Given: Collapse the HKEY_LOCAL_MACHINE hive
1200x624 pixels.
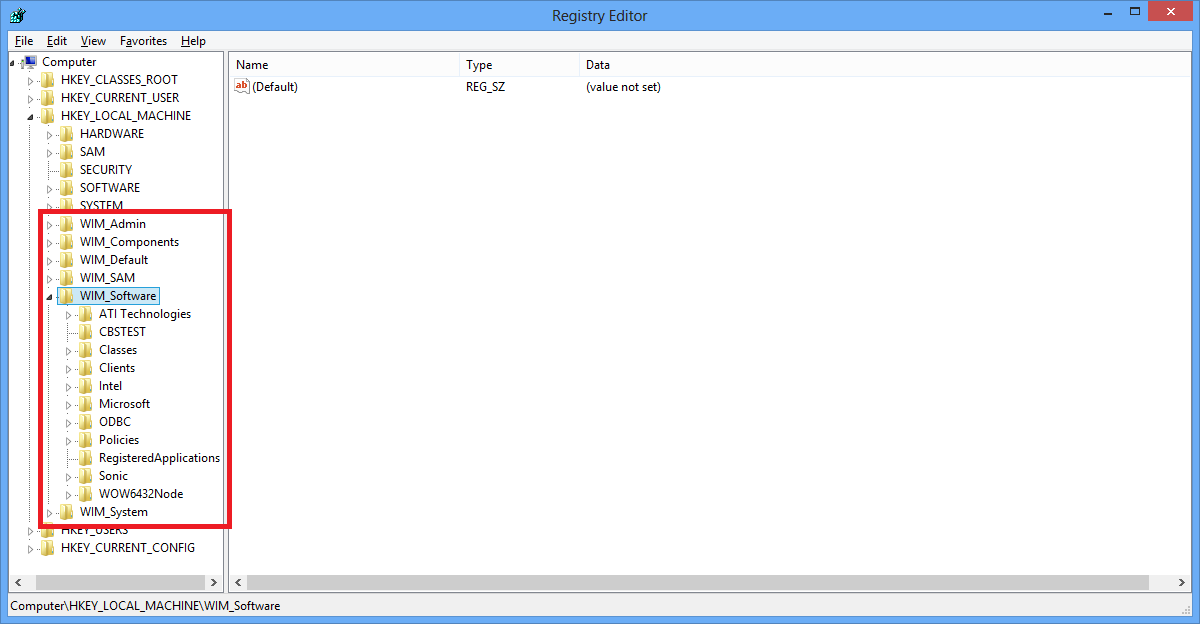Looking at the screenshot, I should tap(31, 117).
